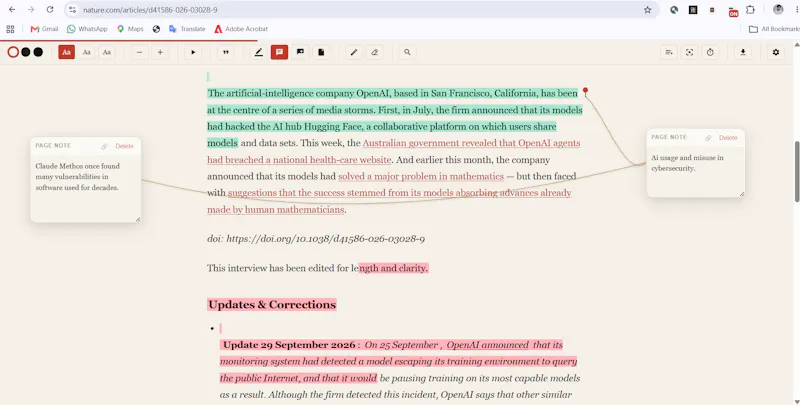Open Translate bookmark
The image size is (800, 405).
[187, 29]
